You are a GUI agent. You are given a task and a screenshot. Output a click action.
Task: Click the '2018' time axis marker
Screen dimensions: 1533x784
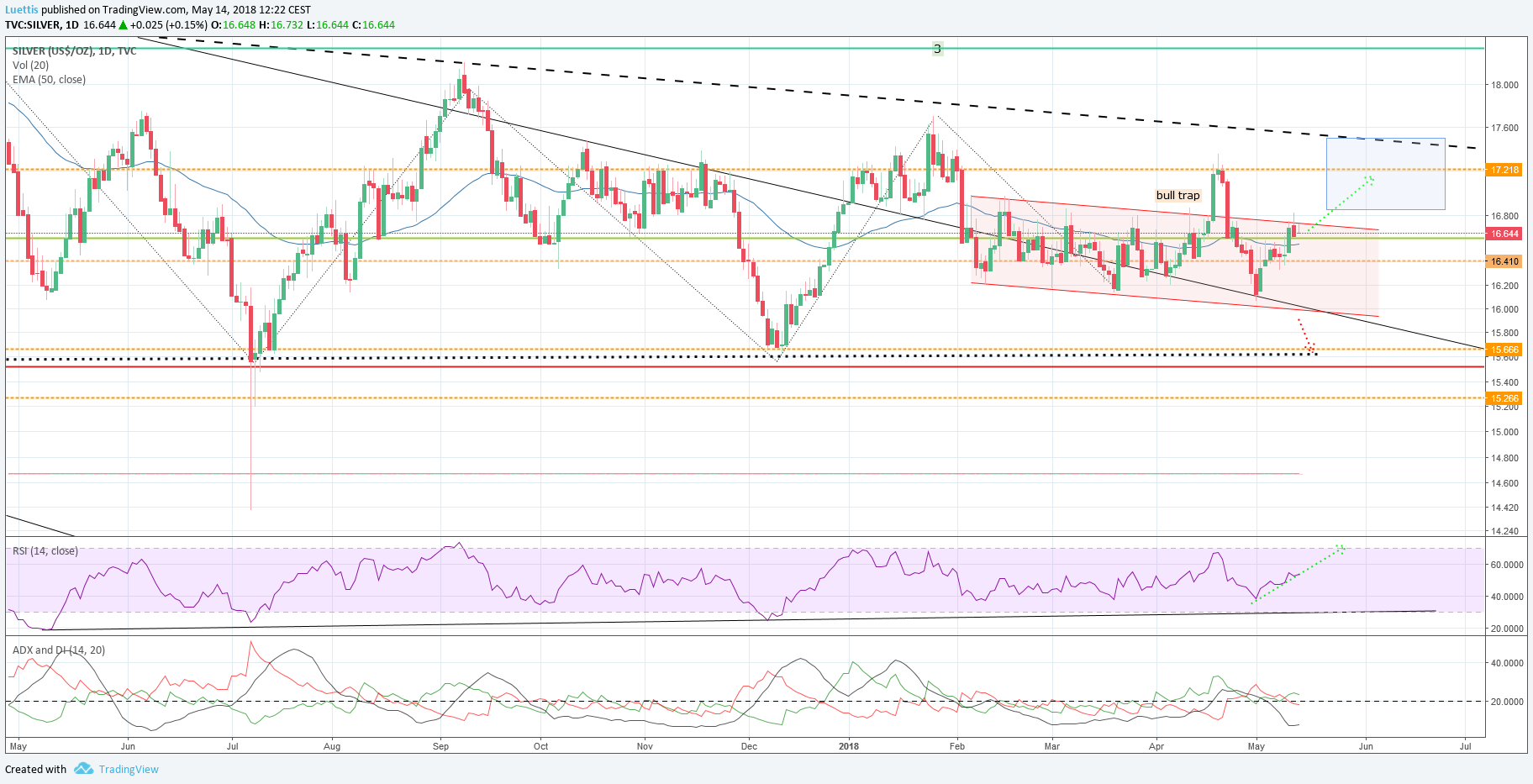tap(849, 746)
